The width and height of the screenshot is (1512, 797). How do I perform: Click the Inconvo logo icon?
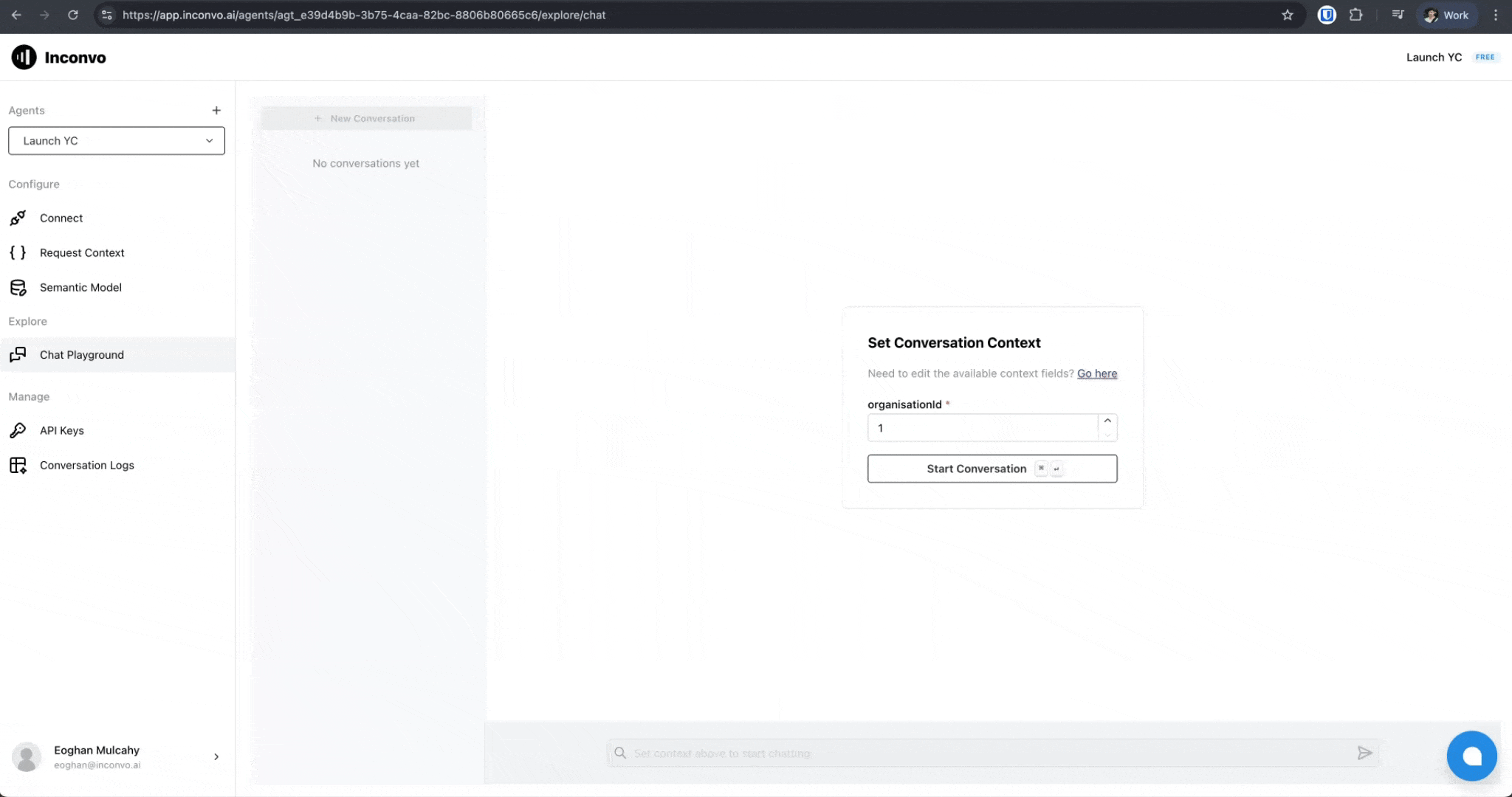(24, 57)
